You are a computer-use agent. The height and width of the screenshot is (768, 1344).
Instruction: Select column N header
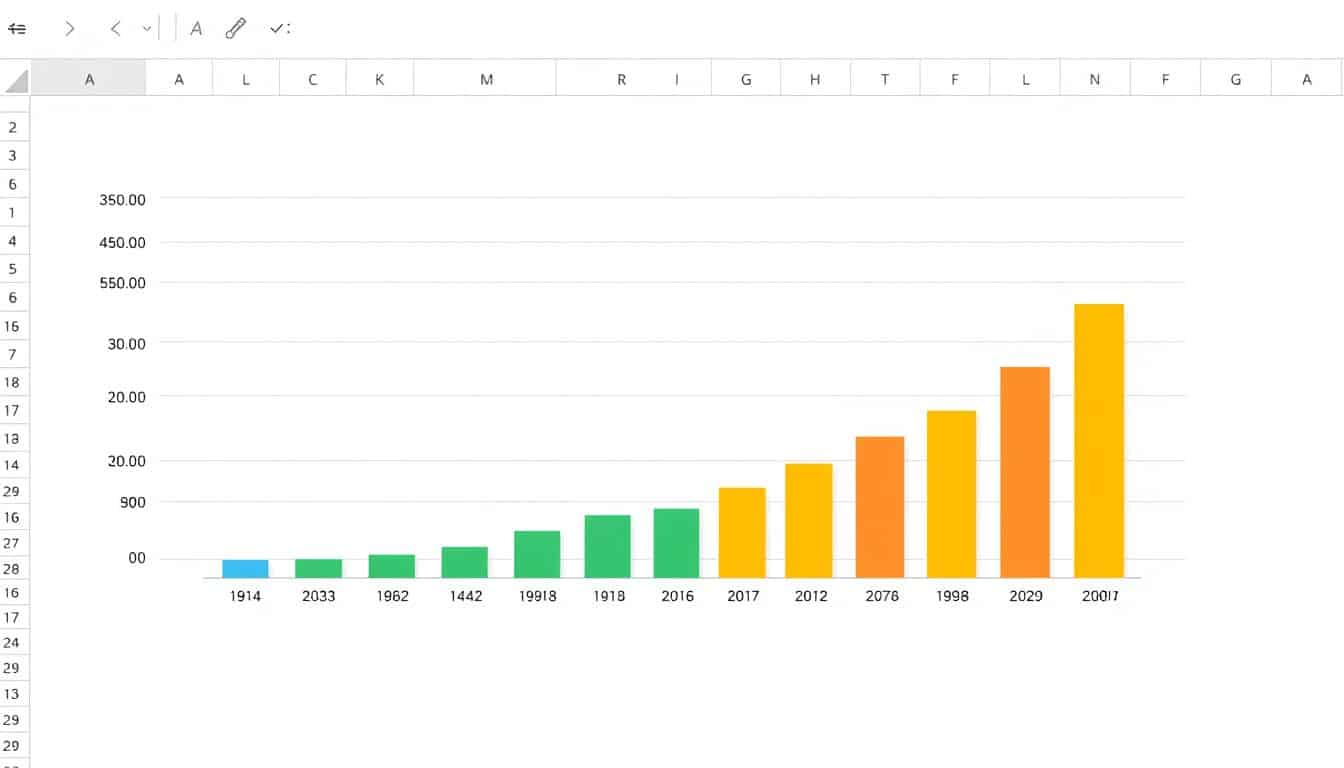(x=1095, y=79)
